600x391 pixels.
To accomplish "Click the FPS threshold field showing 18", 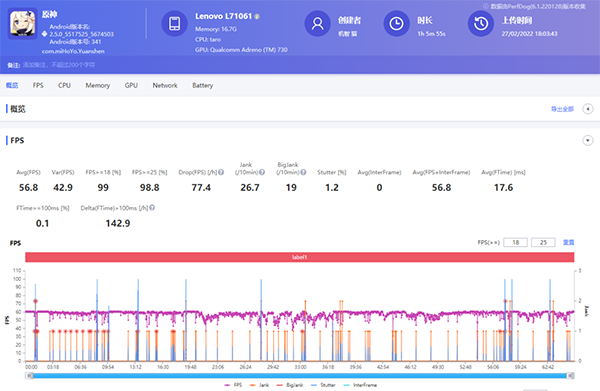I will click(515, 242).
